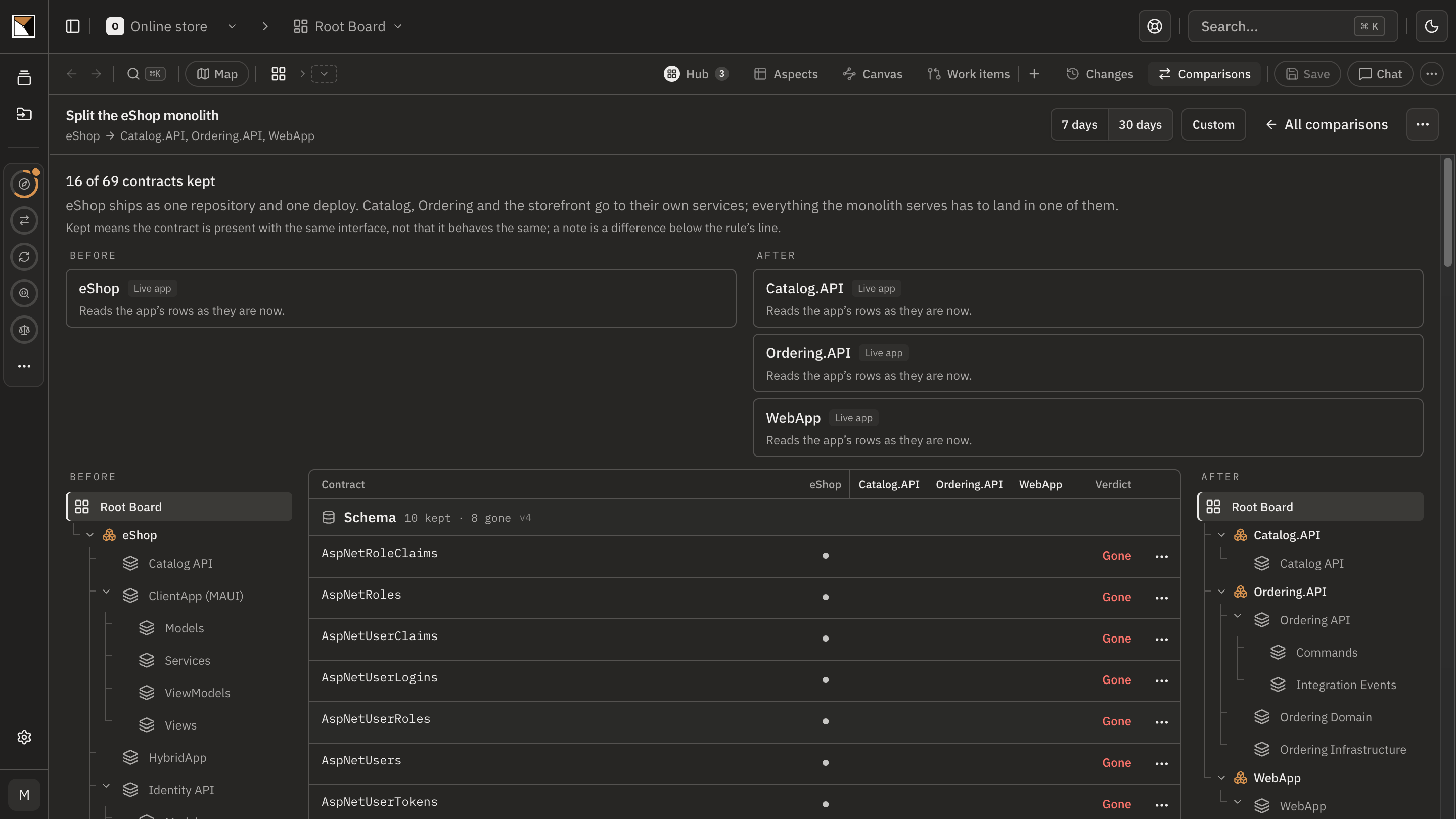The height and width of the screenshot is (819, 1456).
Task: Select Root Board in Before tree
Action: (178, 507)
